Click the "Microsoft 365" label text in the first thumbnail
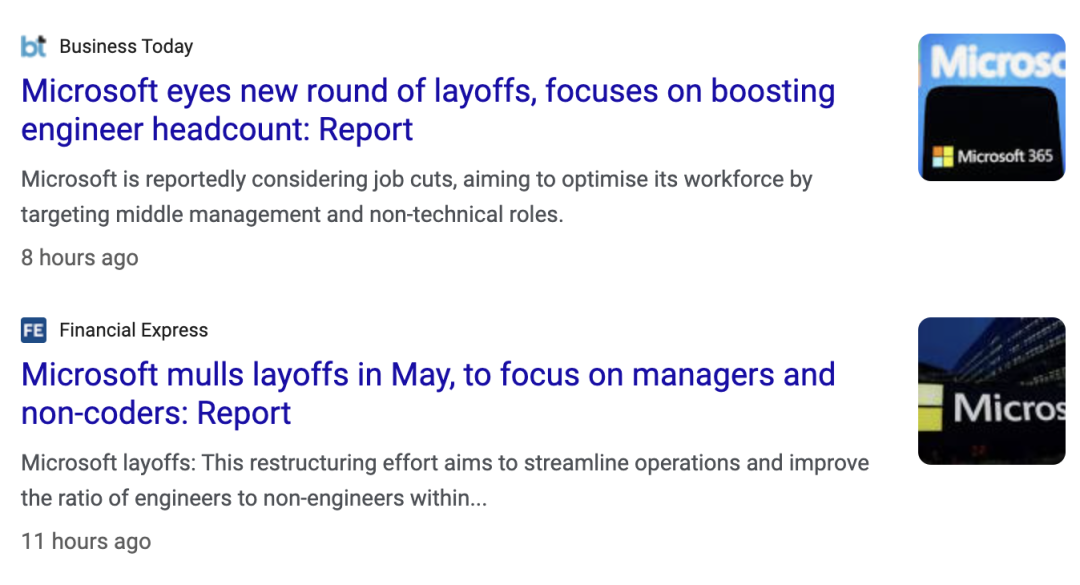The height and width of the screenshot is (585, 1080). 1004,157
